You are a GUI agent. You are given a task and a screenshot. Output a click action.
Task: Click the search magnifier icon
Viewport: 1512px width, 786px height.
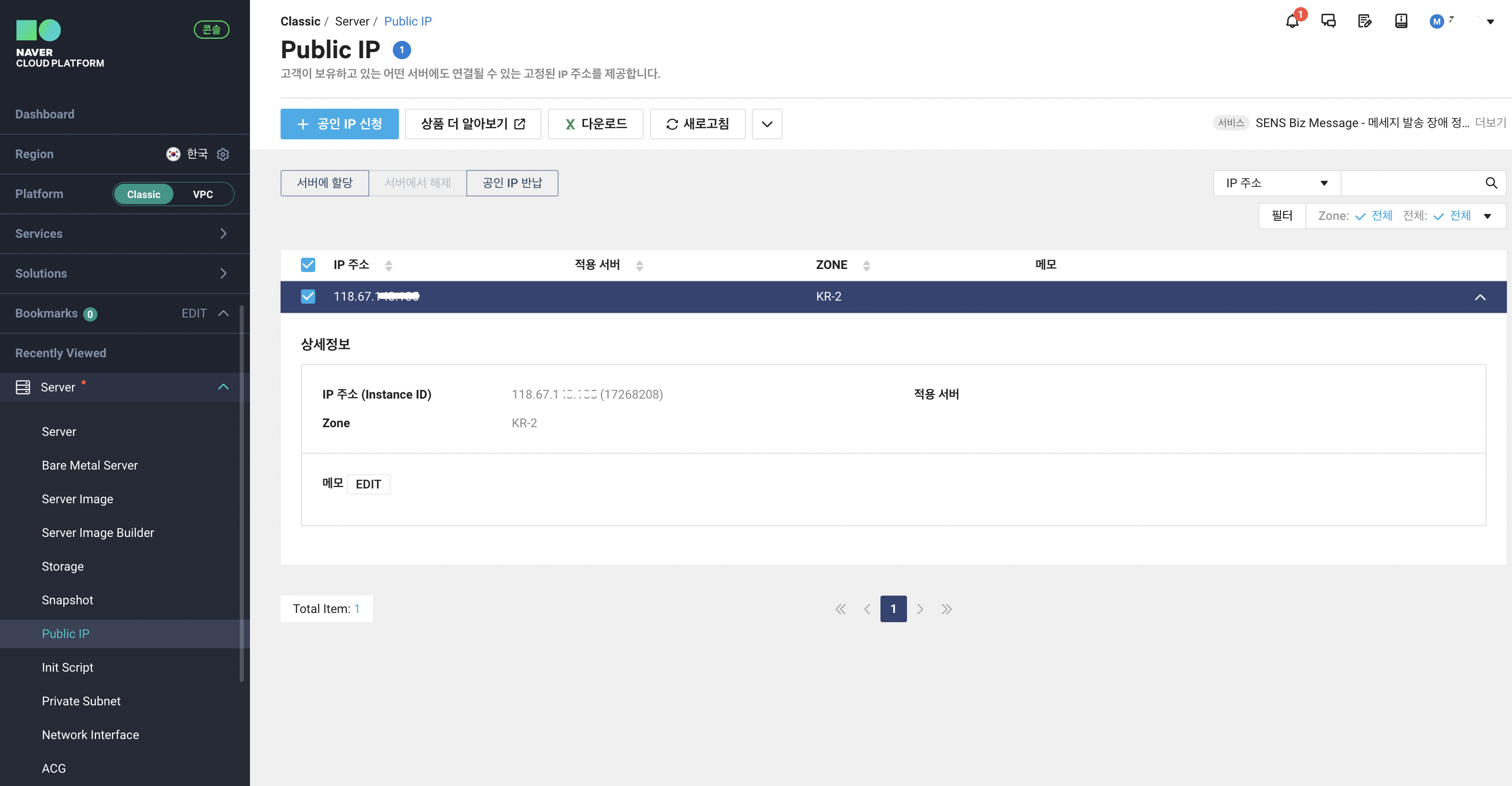[x=1491, y=183]
